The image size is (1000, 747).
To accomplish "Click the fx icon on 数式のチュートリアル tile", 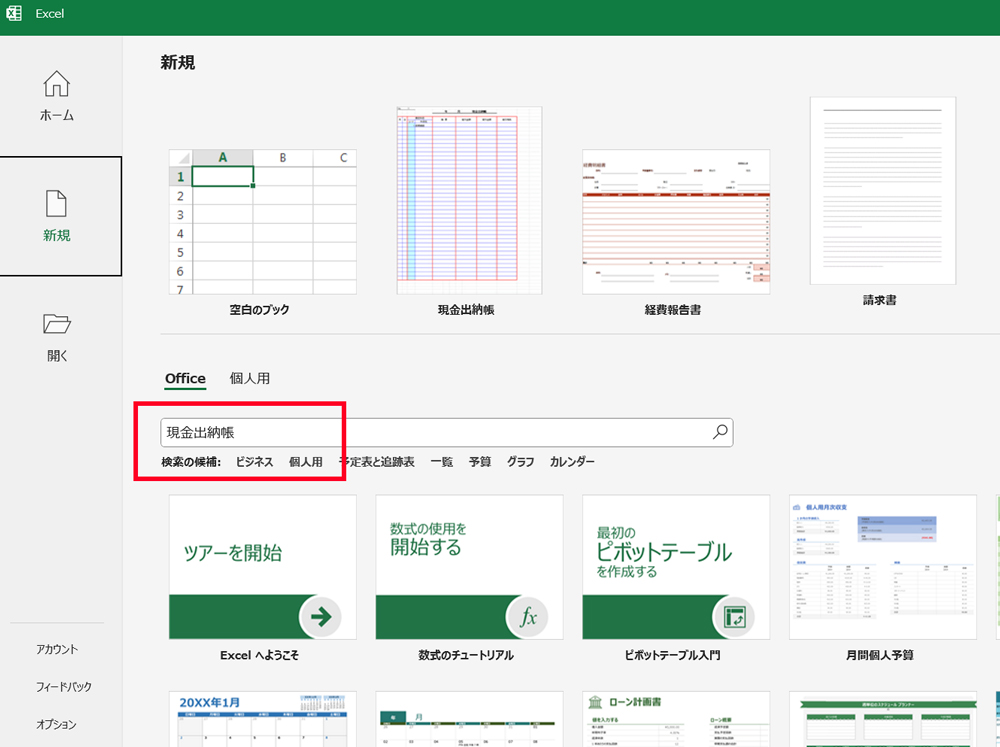I will (530, 617).
